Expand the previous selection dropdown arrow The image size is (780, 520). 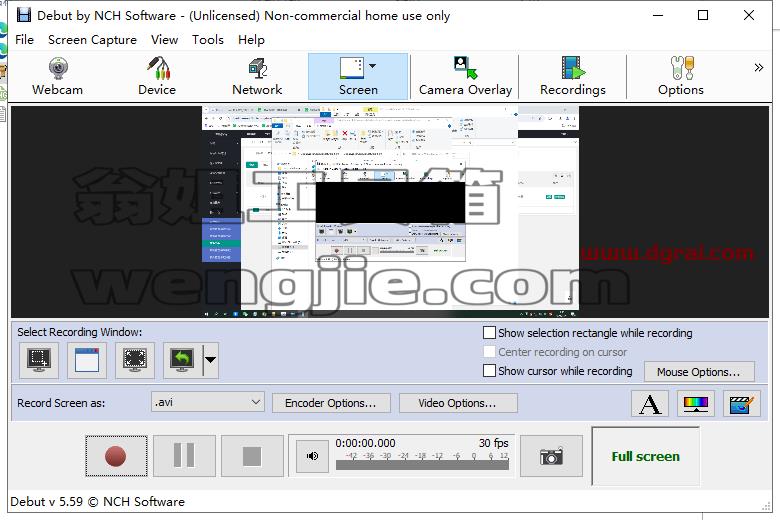click(211, 360)
